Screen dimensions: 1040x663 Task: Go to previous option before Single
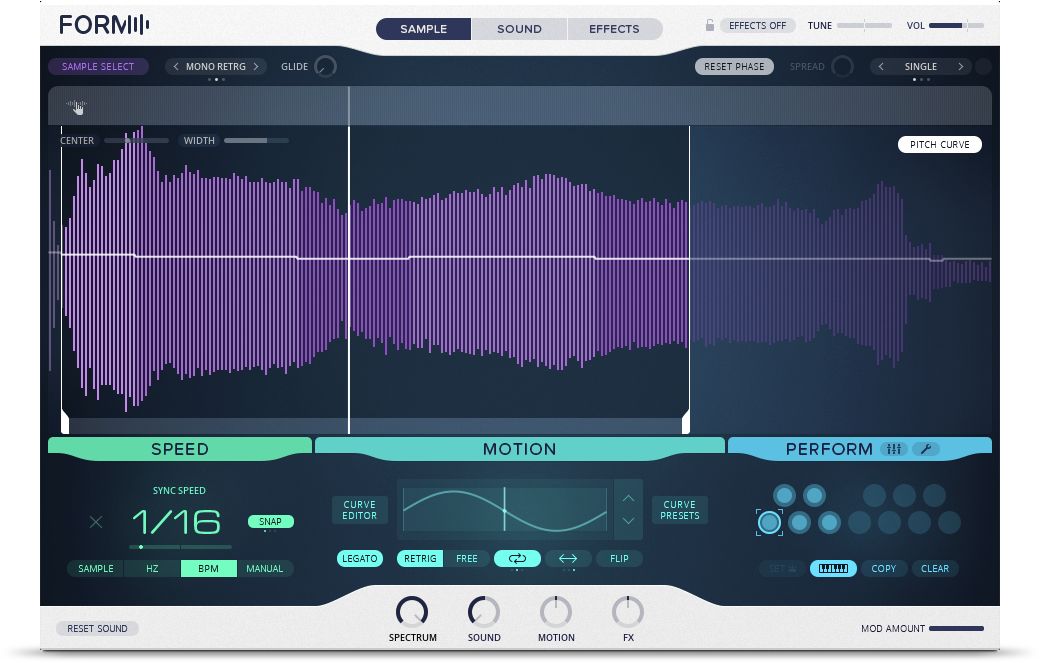[881, 67]
